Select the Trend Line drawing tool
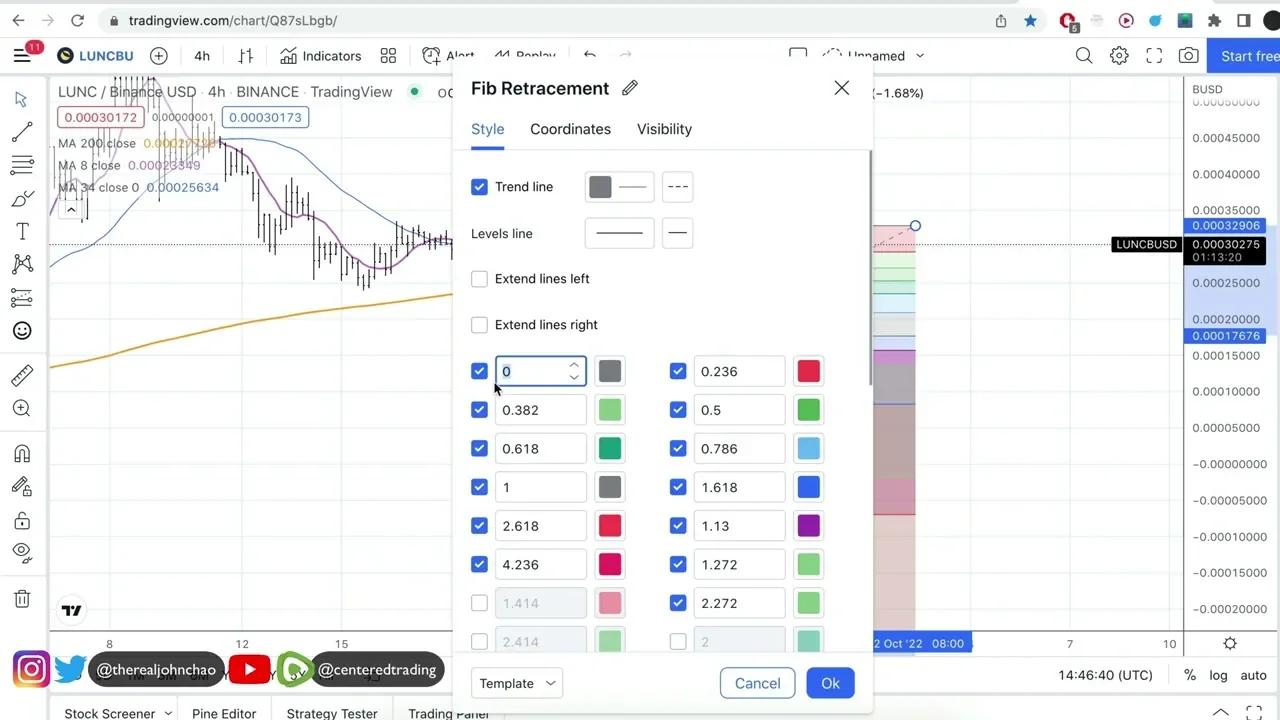1280x720 pixels. click(x=22, y=132)
